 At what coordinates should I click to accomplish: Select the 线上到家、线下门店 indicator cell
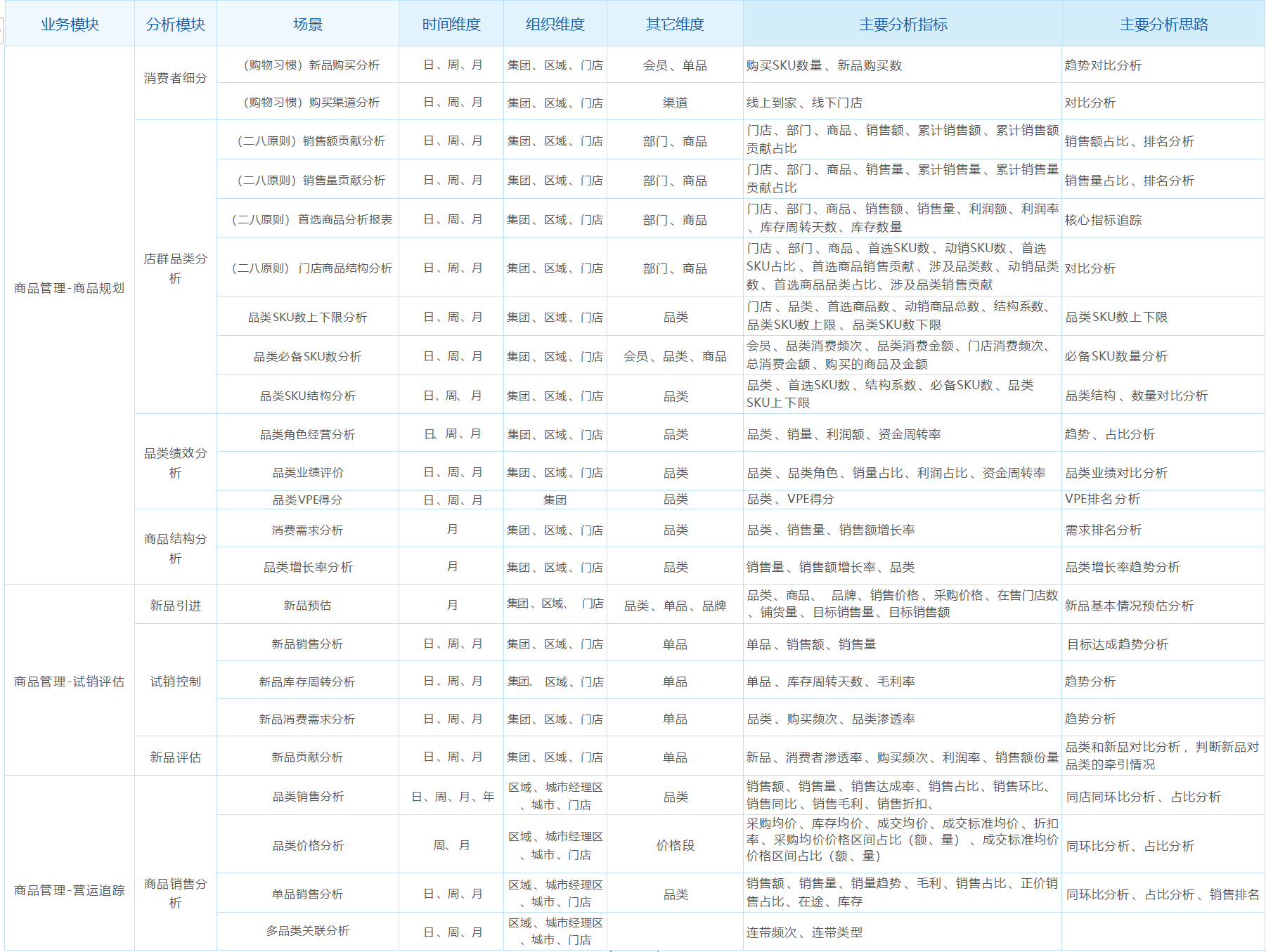click(804, 103)
